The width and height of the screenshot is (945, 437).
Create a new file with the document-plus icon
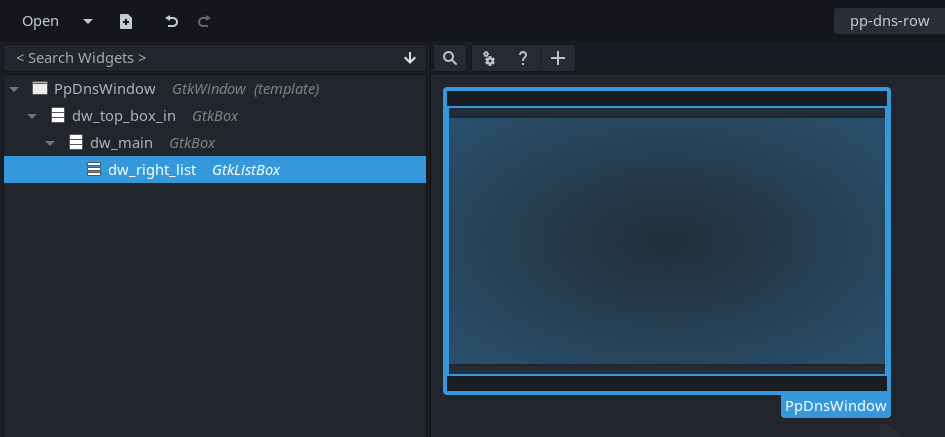(x=125, y=22)
